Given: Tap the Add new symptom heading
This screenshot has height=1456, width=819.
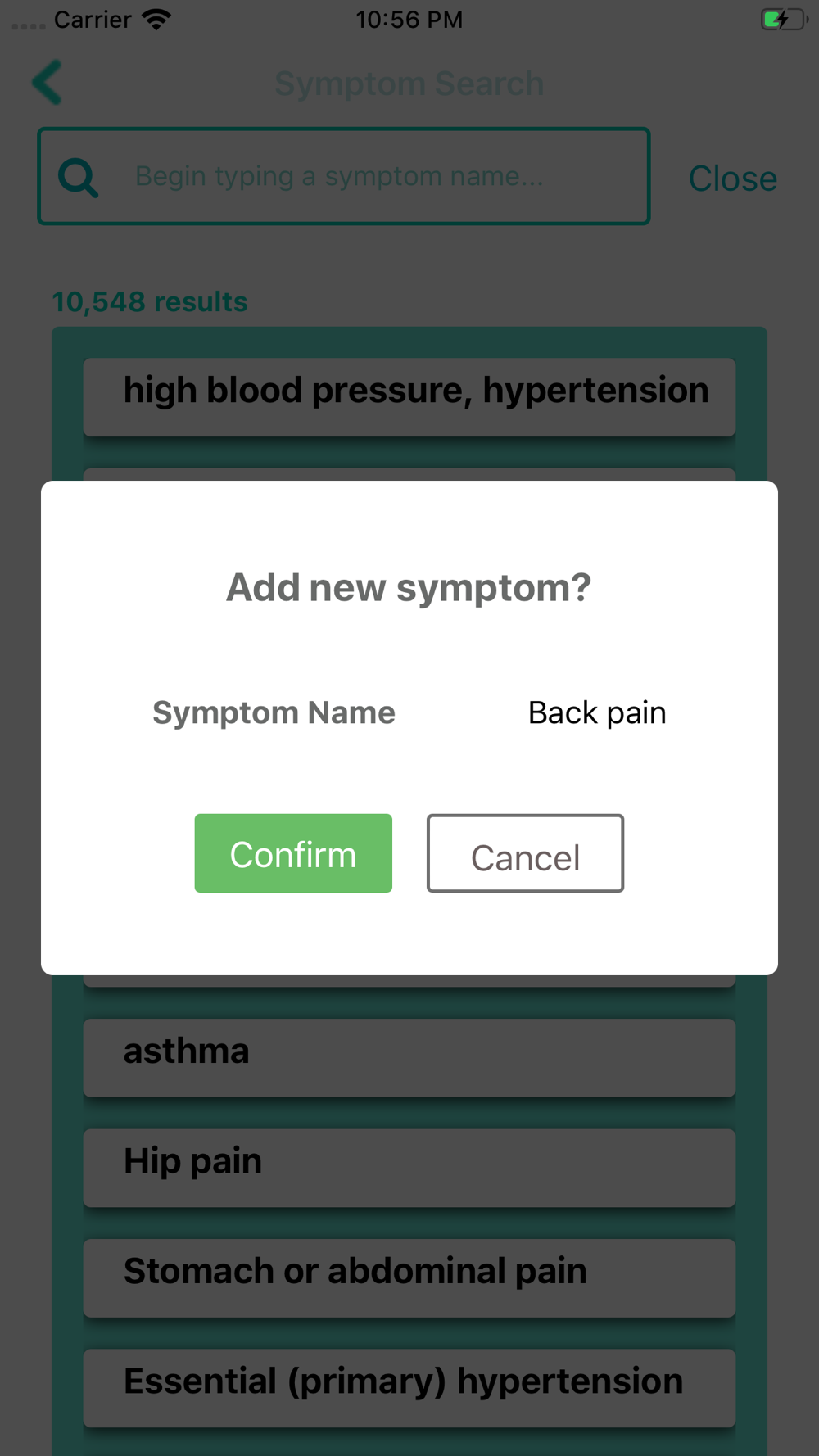Looking at the screenshot, I should pyautogui.click(x=409, y=587).
